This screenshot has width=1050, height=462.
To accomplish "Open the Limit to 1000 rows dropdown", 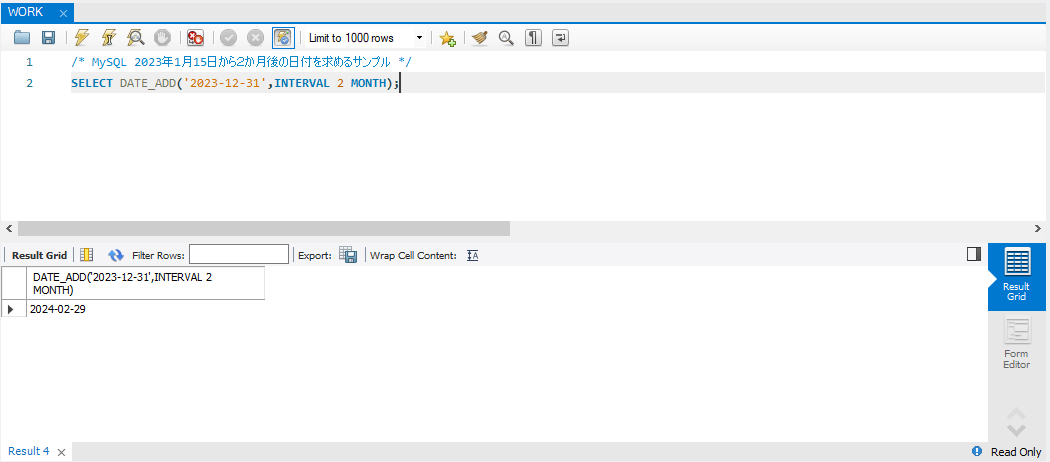I will (x=365, y=38).
